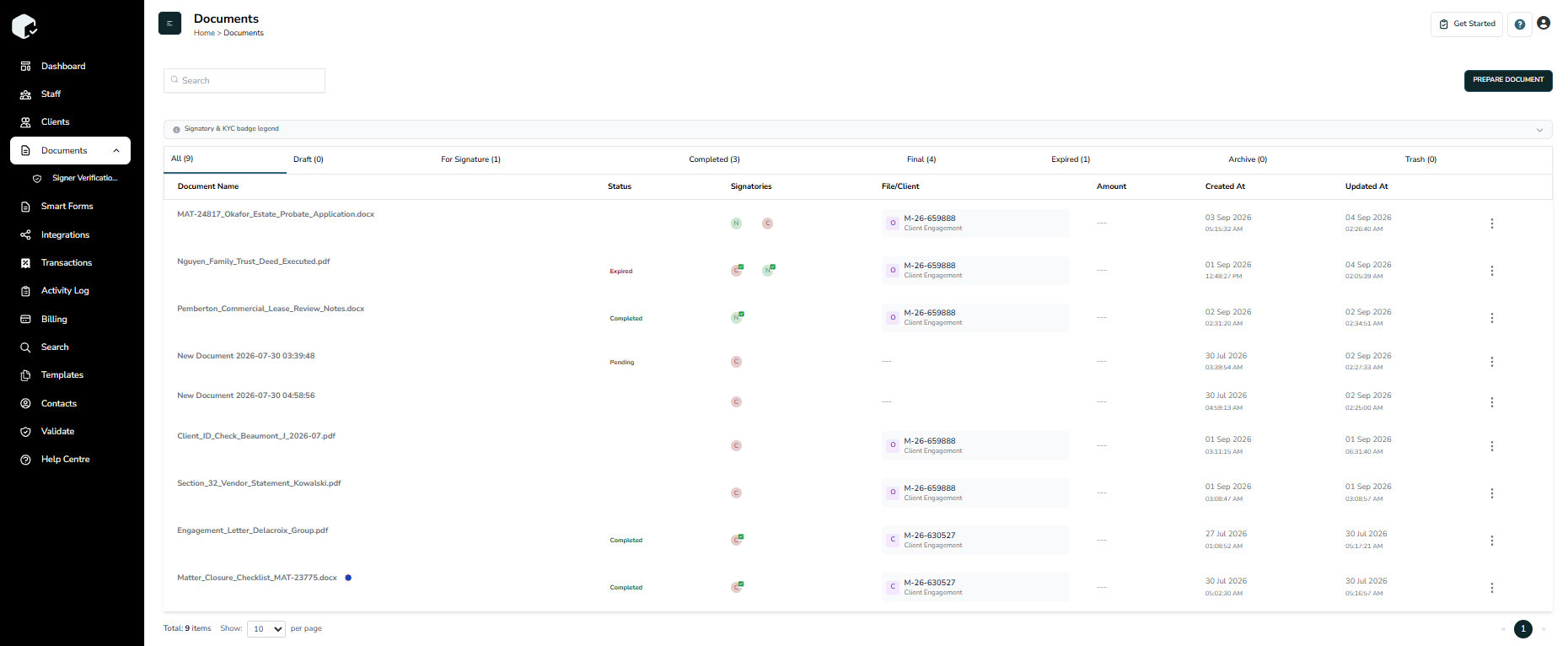Open Signer Verification shield icon

37,179
